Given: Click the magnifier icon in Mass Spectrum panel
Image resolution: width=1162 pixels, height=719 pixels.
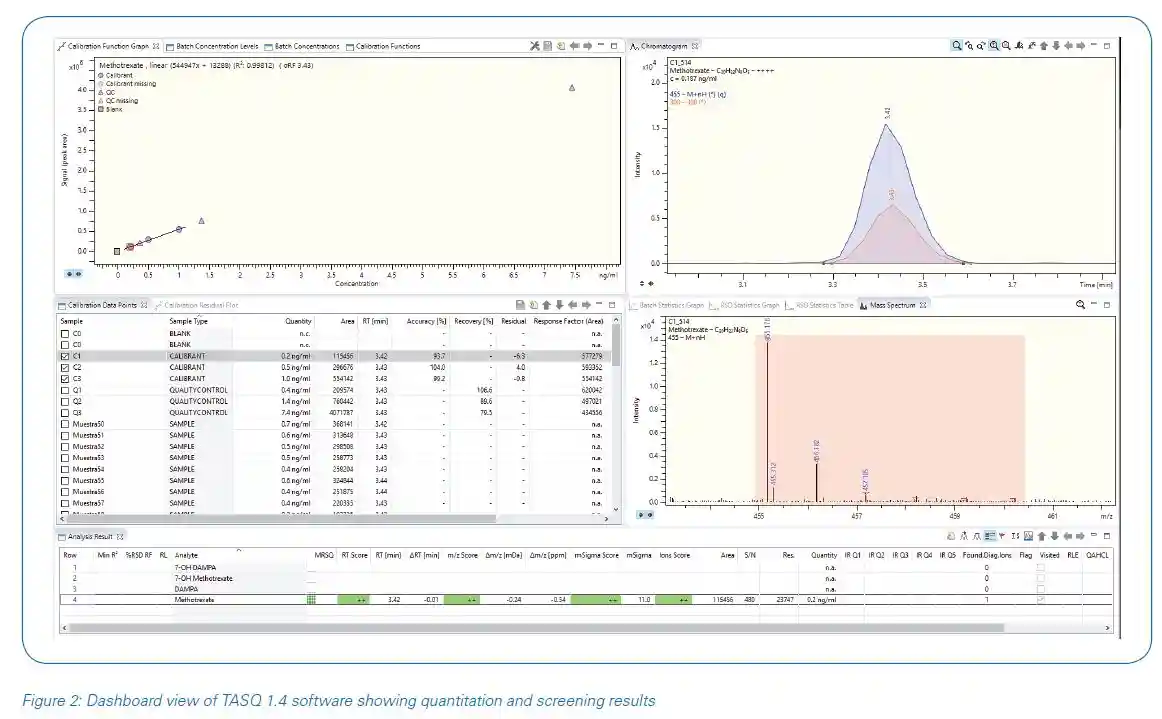Looking at the screenshot, I should pos(1080,305).
